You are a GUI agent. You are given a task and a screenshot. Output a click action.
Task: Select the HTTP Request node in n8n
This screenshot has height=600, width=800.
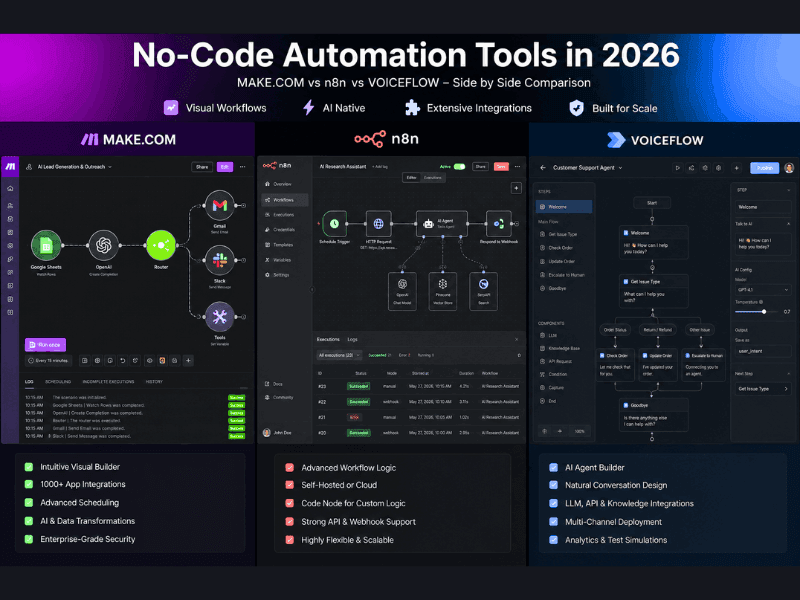[379, 223]
